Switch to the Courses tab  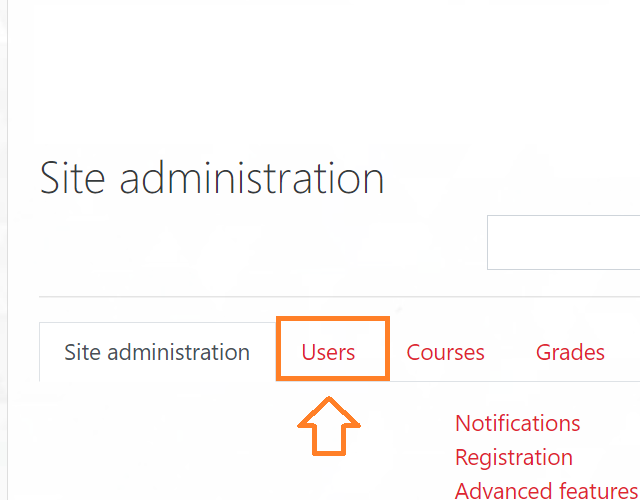point(445,353)
